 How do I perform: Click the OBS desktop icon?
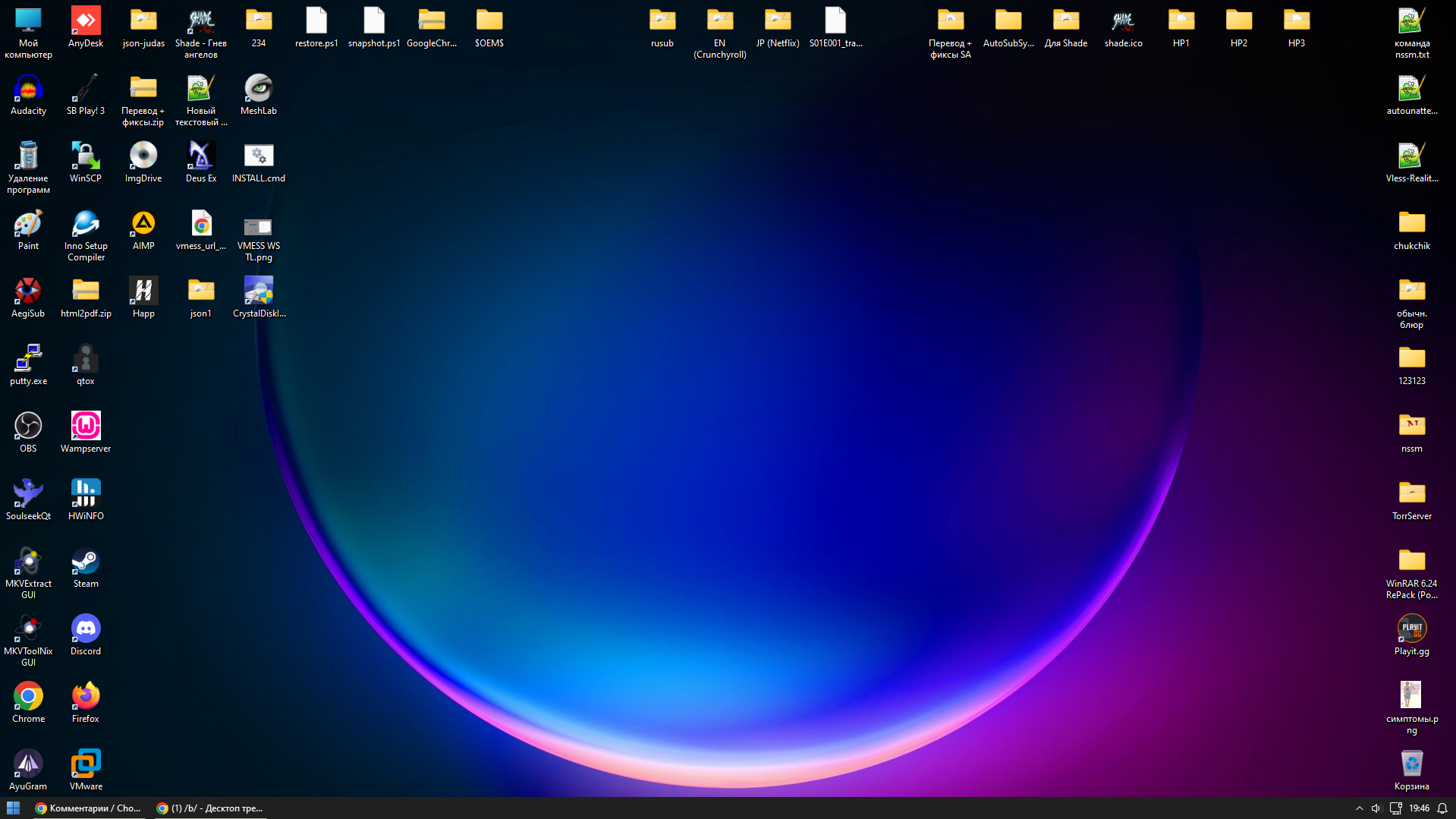(28, 427)
